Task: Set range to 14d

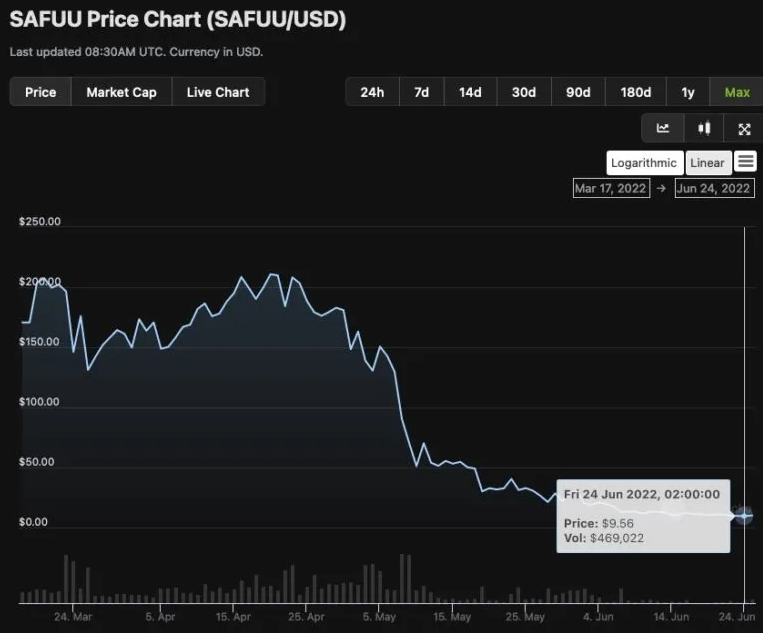Action: [x=470, y=92]
